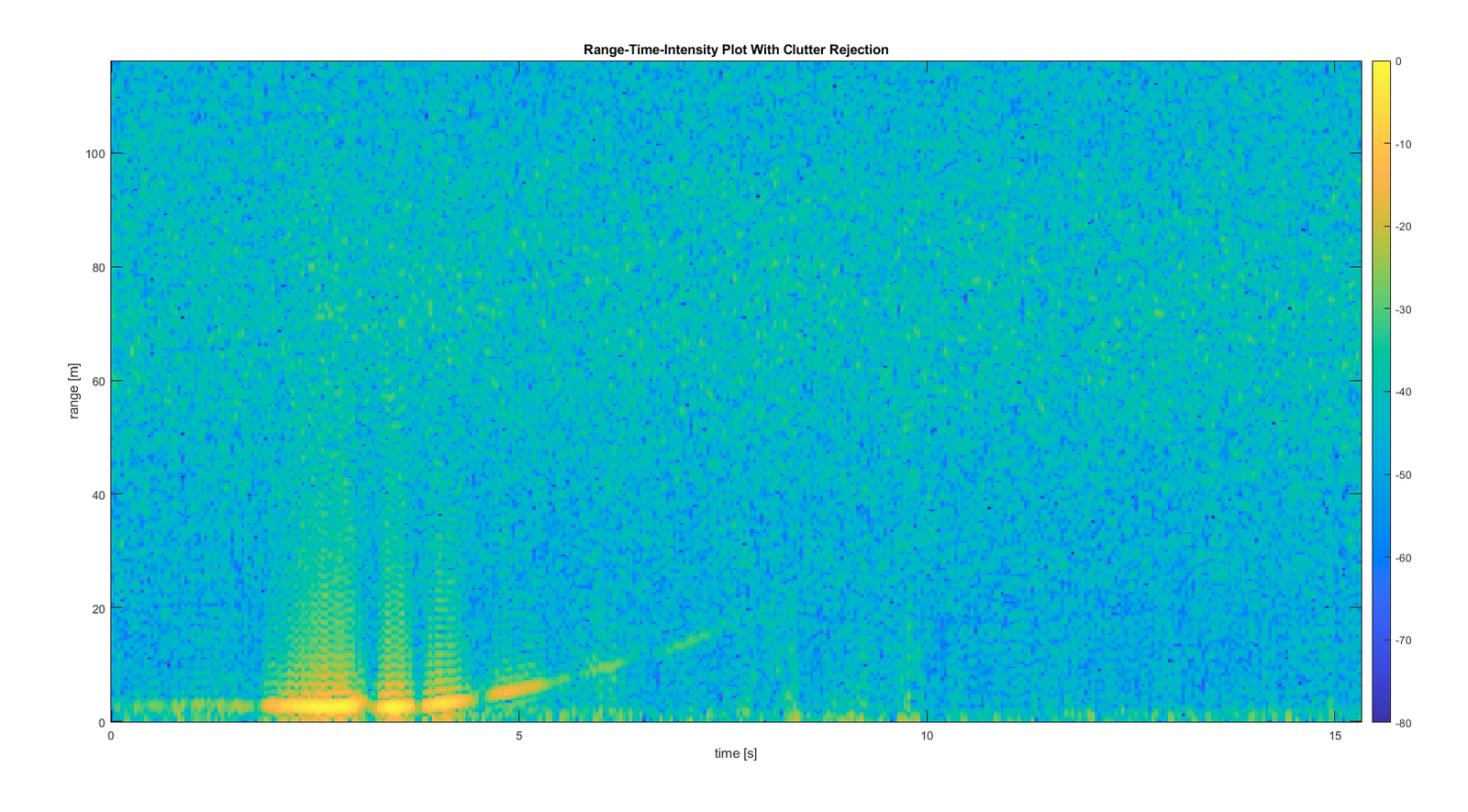
Task: Click the yellow streak just after 5 seconds
Action: click(x=518, y=688)
